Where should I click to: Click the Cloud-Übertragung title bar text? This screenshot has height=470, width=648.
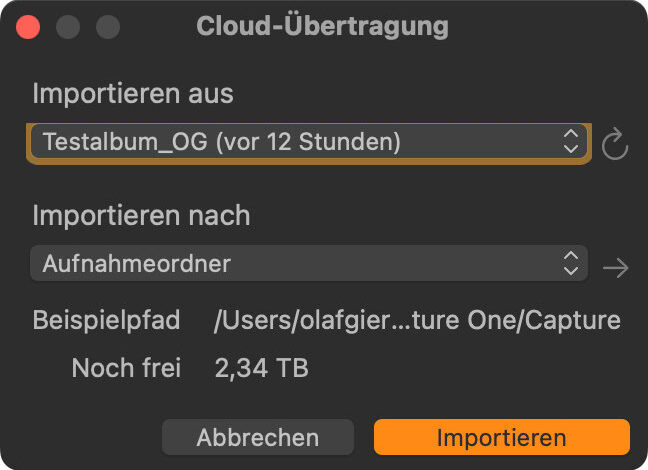click(x=322, y=27)
